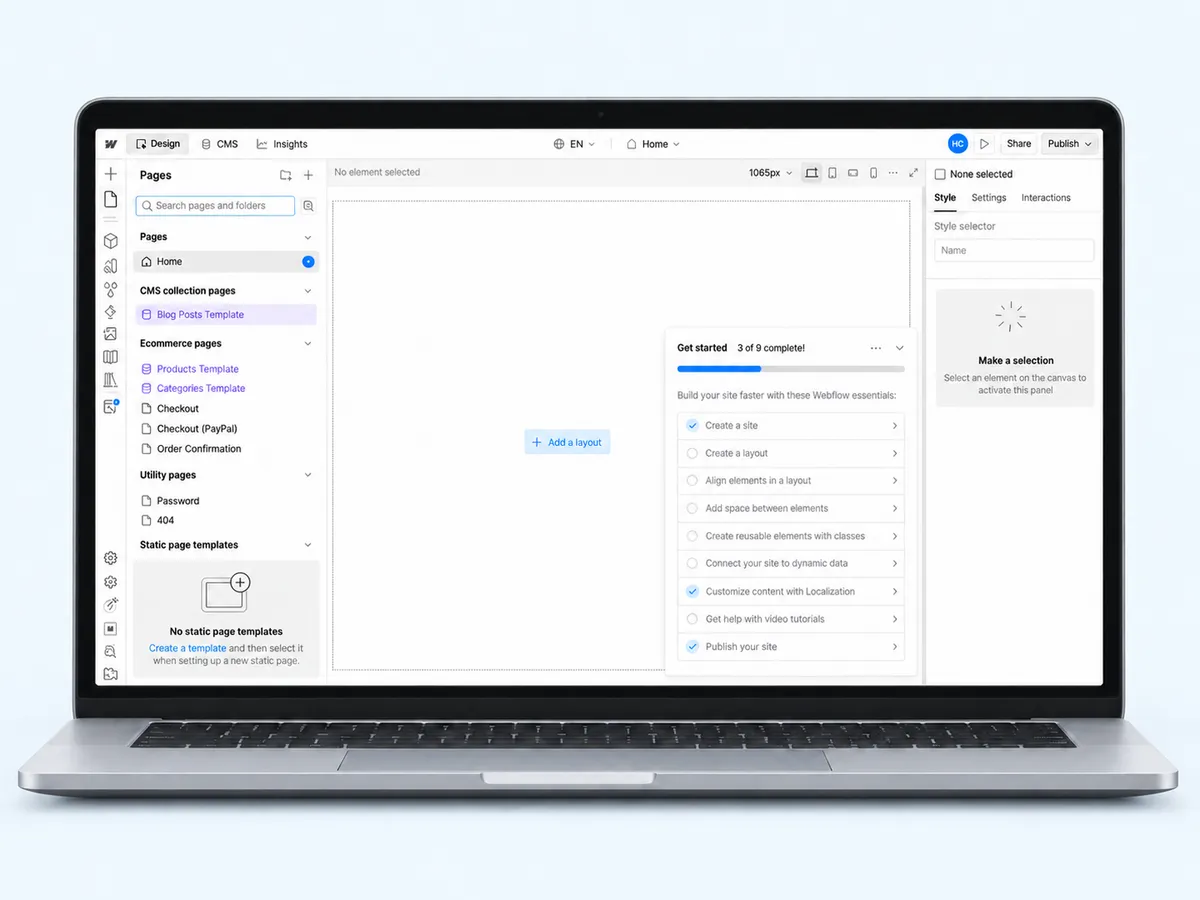Viewport: 1200px width, 900px height.
Task: Check the 'Create a layout' step circle
Action: tap(692, 453)
